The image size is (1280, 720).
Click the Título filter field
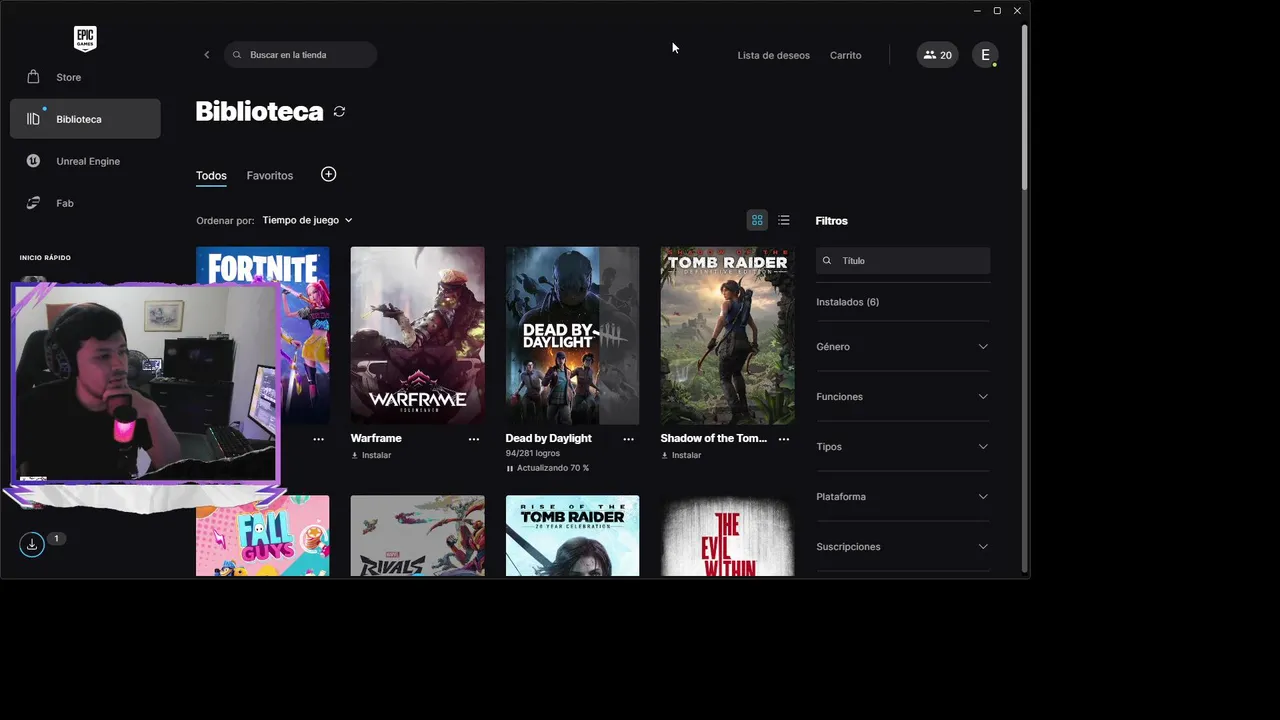pyautogui.click(x=903, y=261)
